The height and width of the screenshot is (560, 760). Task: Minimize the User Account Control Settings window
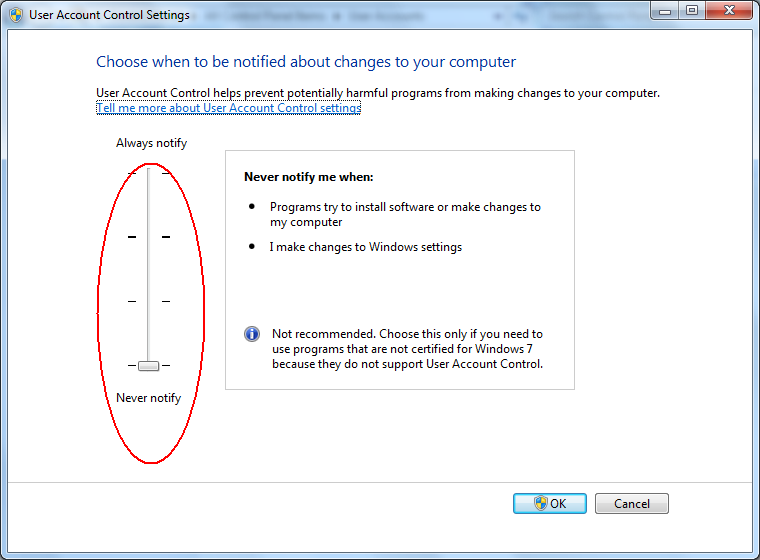(665, 11)
